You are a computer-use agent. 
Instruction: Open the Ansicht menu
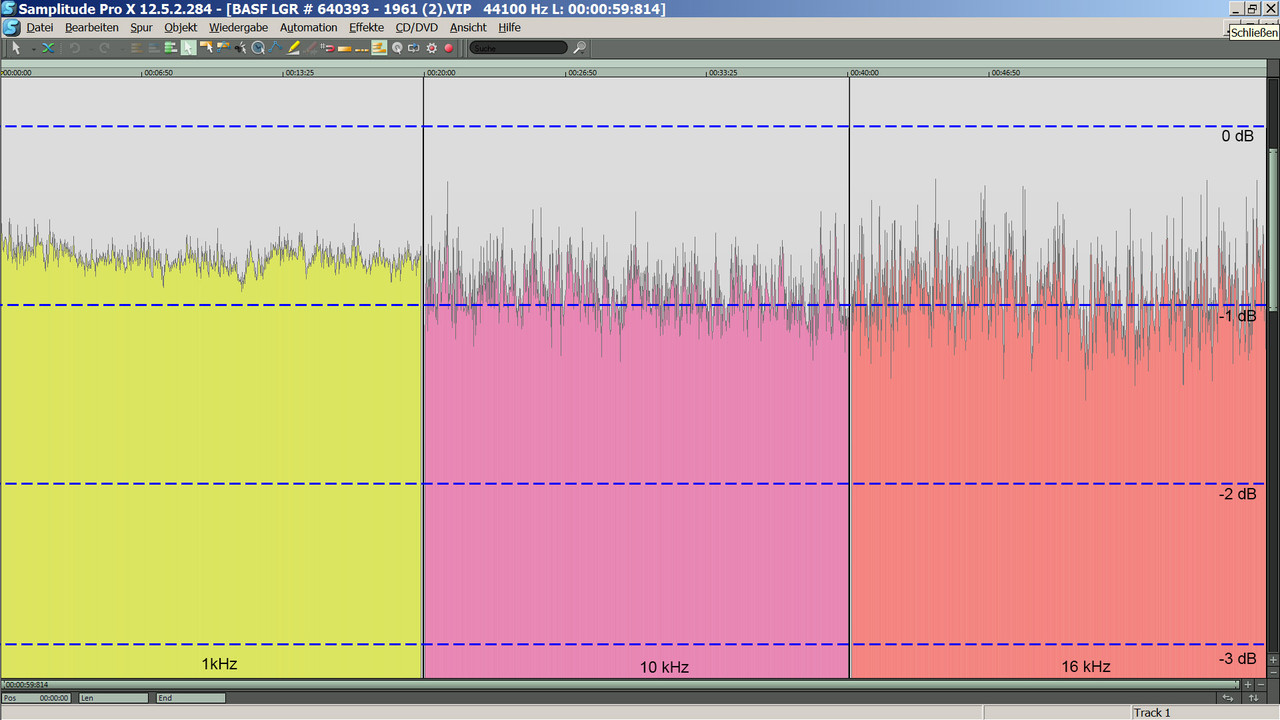point(468,27)
